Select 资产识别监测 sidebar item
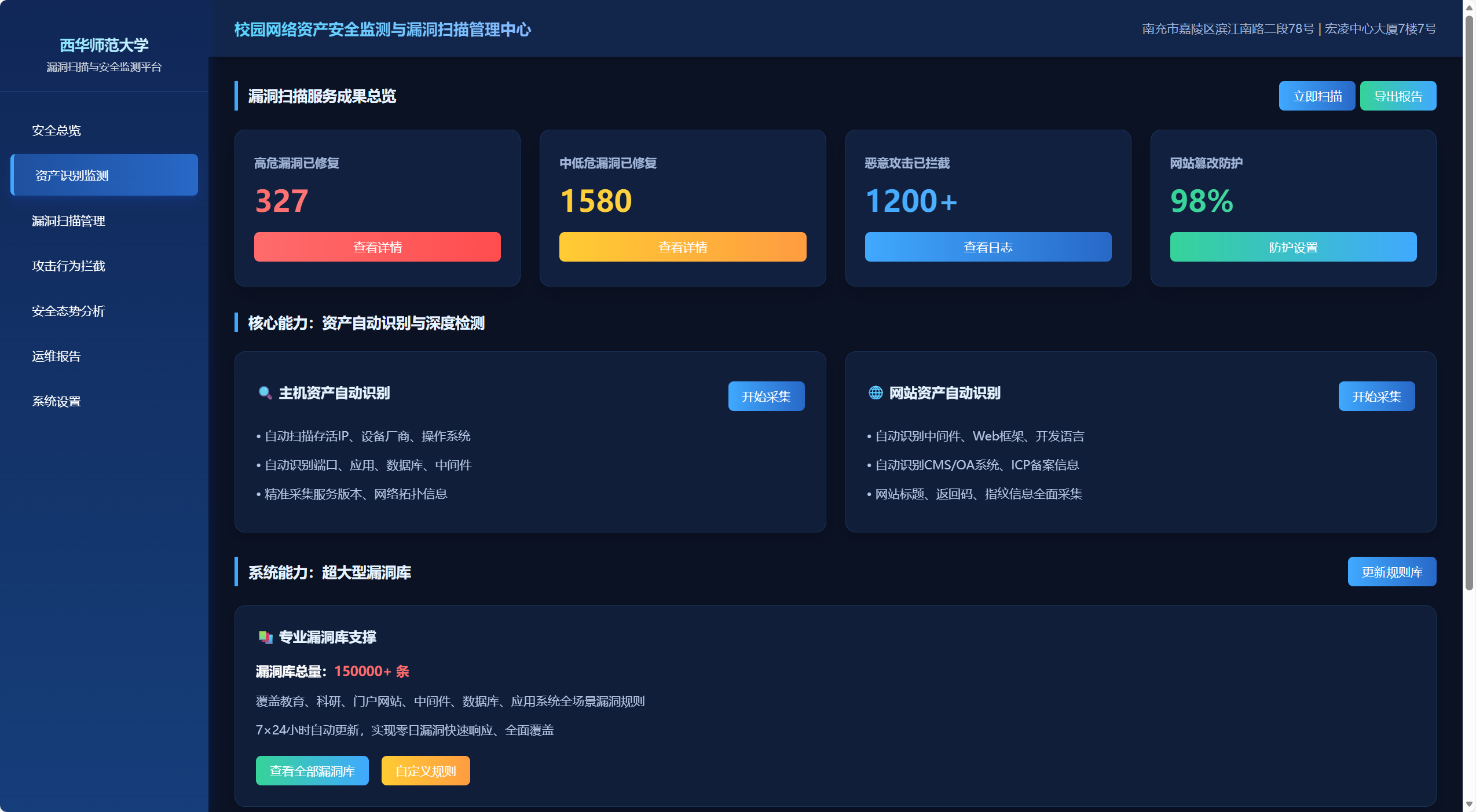This screenshot has width=1476, height=812. point(104,175)
